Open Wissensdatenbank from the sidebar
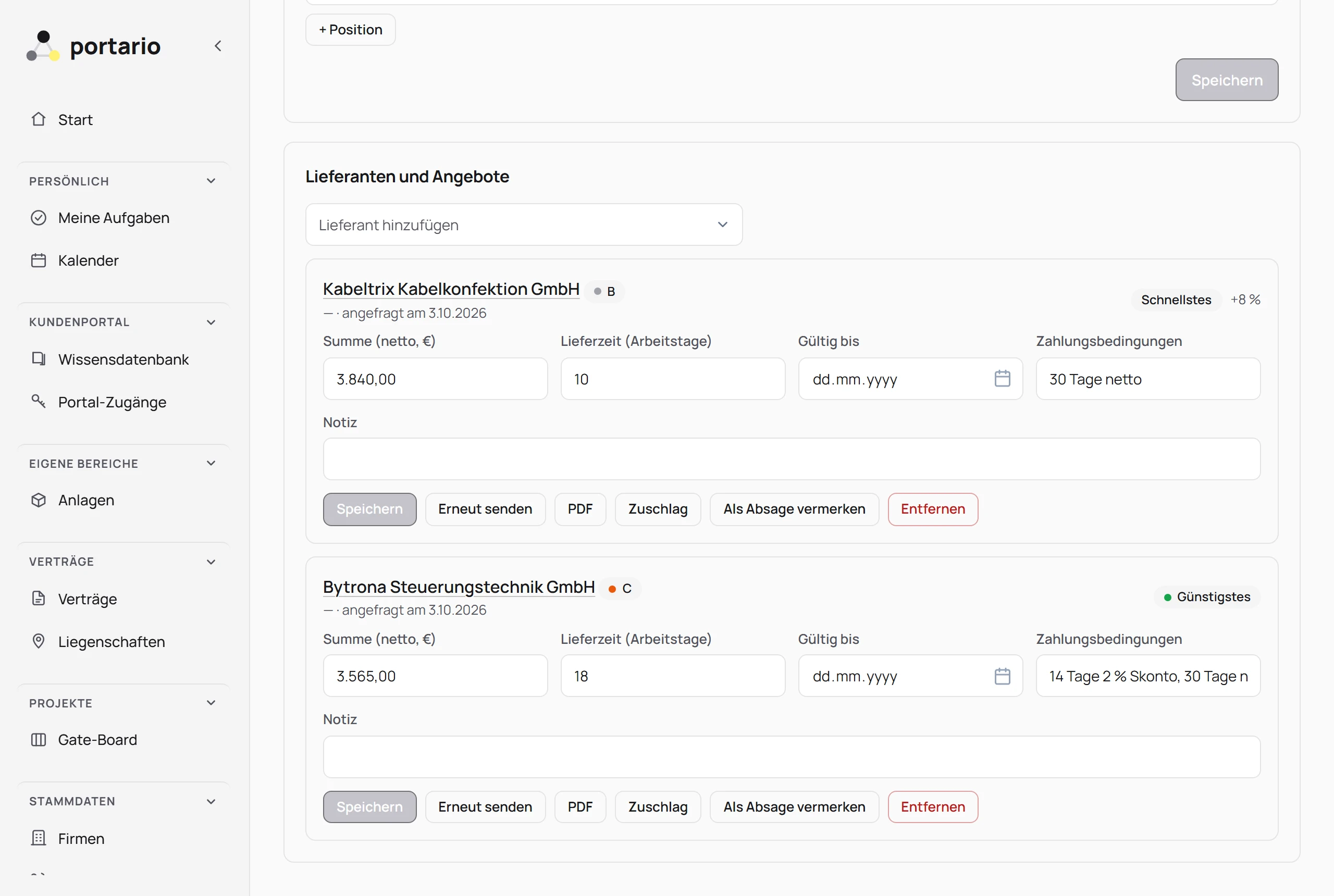The height and width of the screenshot is (896, 1334). [x=123, y=359]
